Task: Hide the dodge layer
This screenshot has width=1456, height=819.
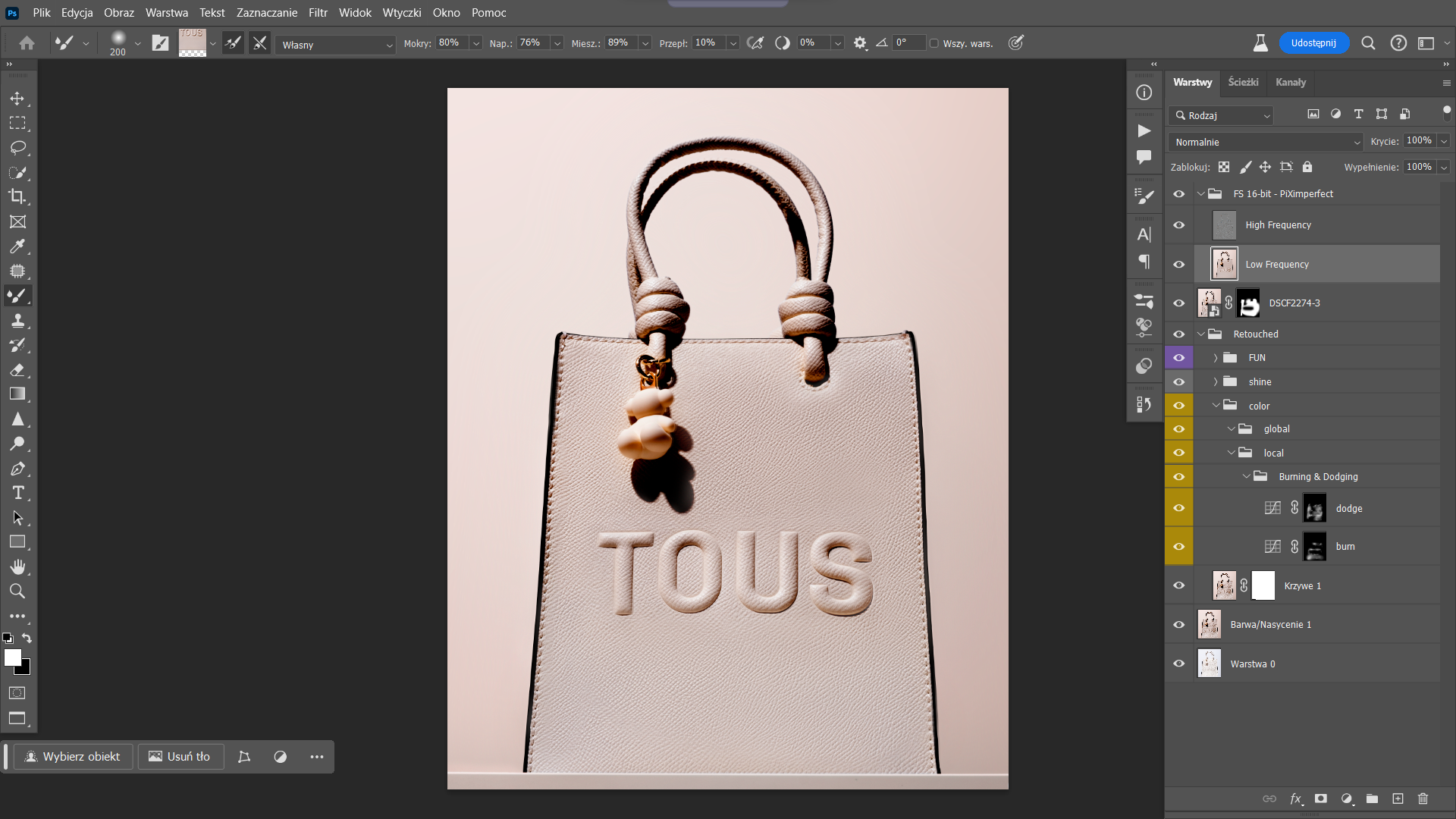Action: (1179, 508)
